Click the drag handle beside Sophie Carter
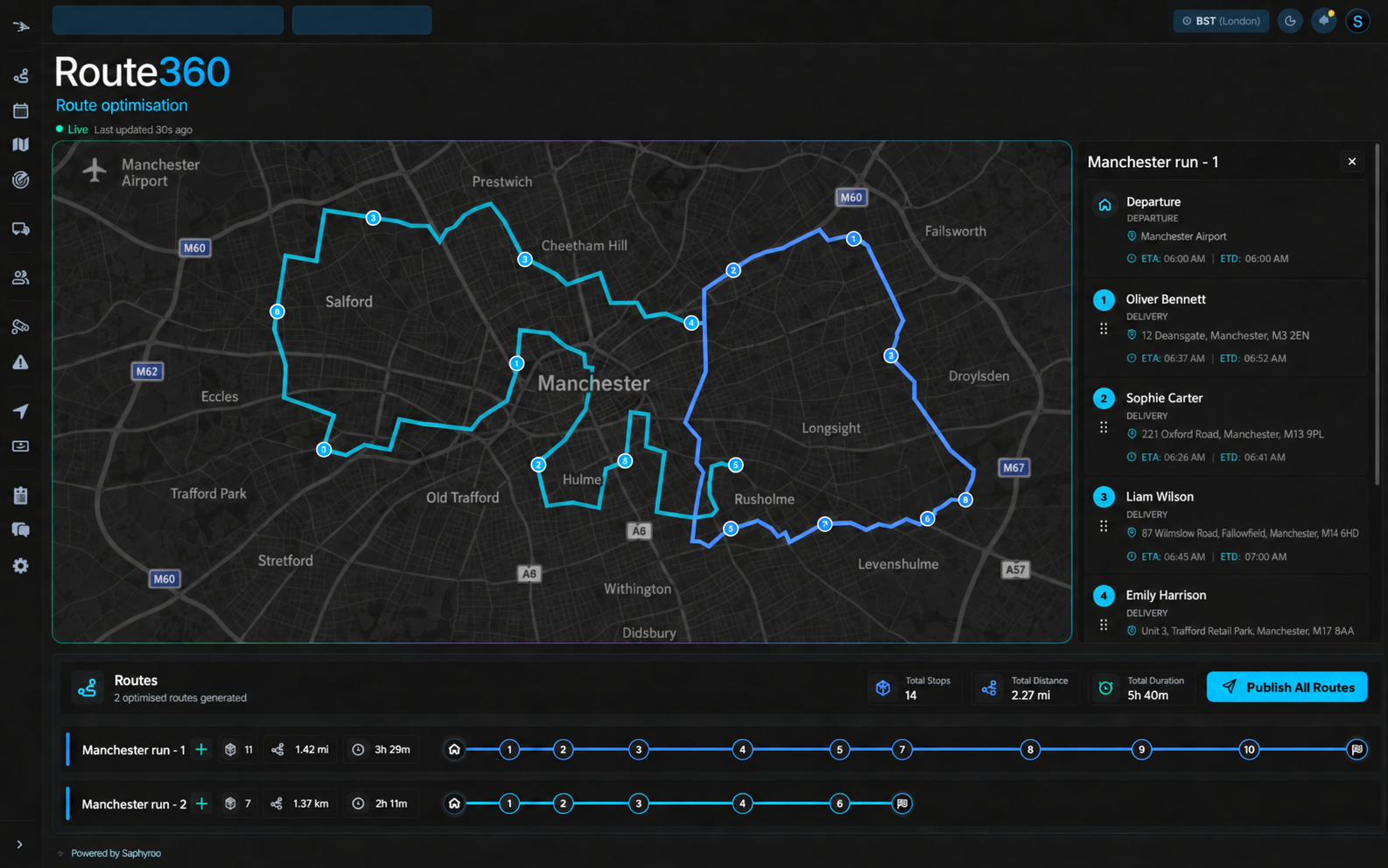 (1104, 428)
